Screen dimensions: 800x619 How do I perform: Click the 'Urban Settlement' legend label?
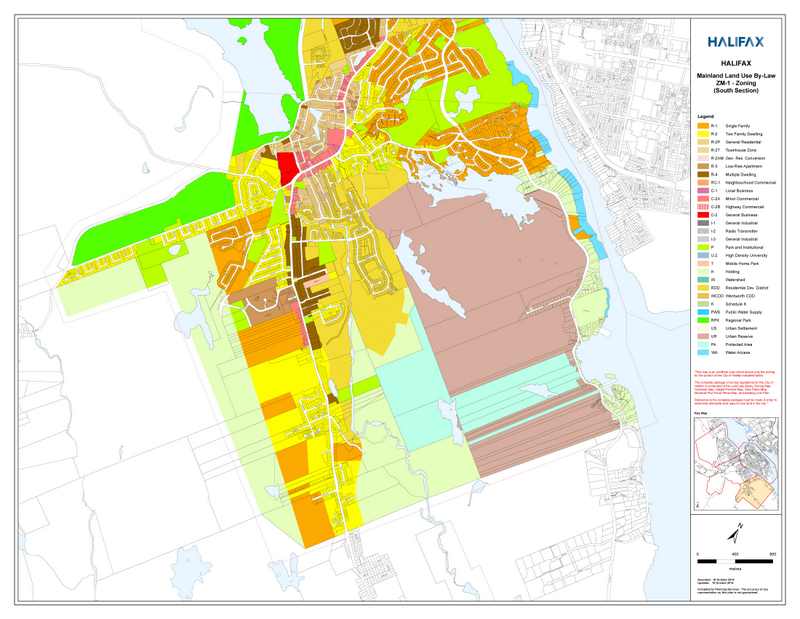741,328
